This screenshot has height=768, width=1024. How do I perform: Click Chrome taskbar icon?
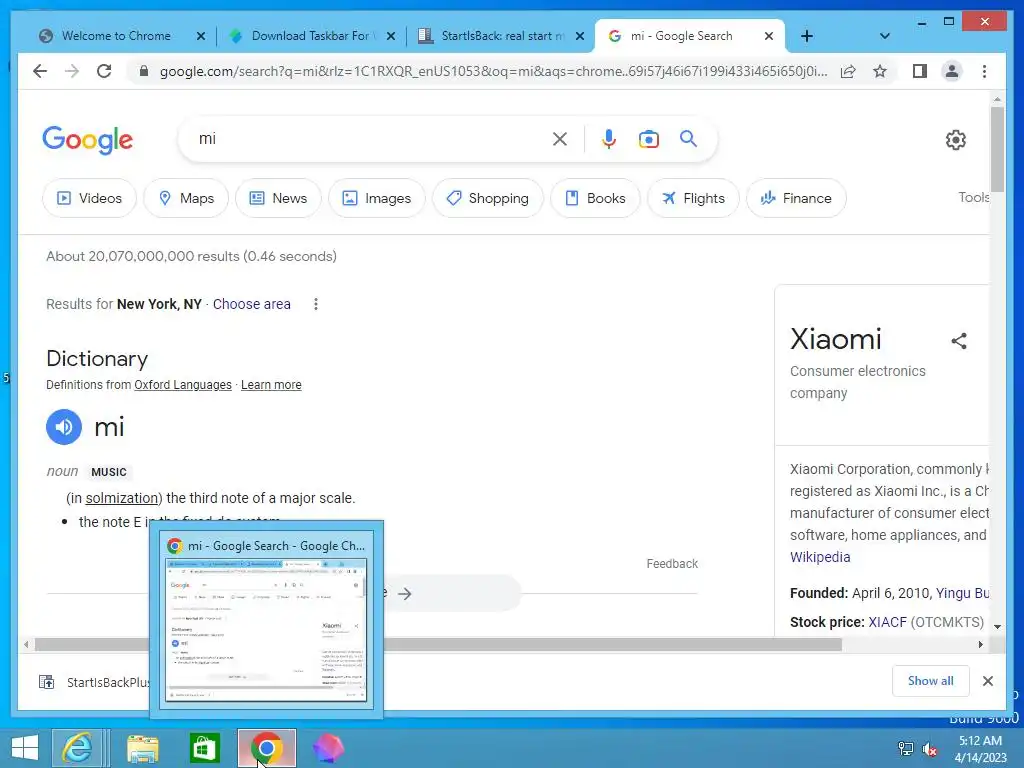pyautogui.click(x=266, y=748)
